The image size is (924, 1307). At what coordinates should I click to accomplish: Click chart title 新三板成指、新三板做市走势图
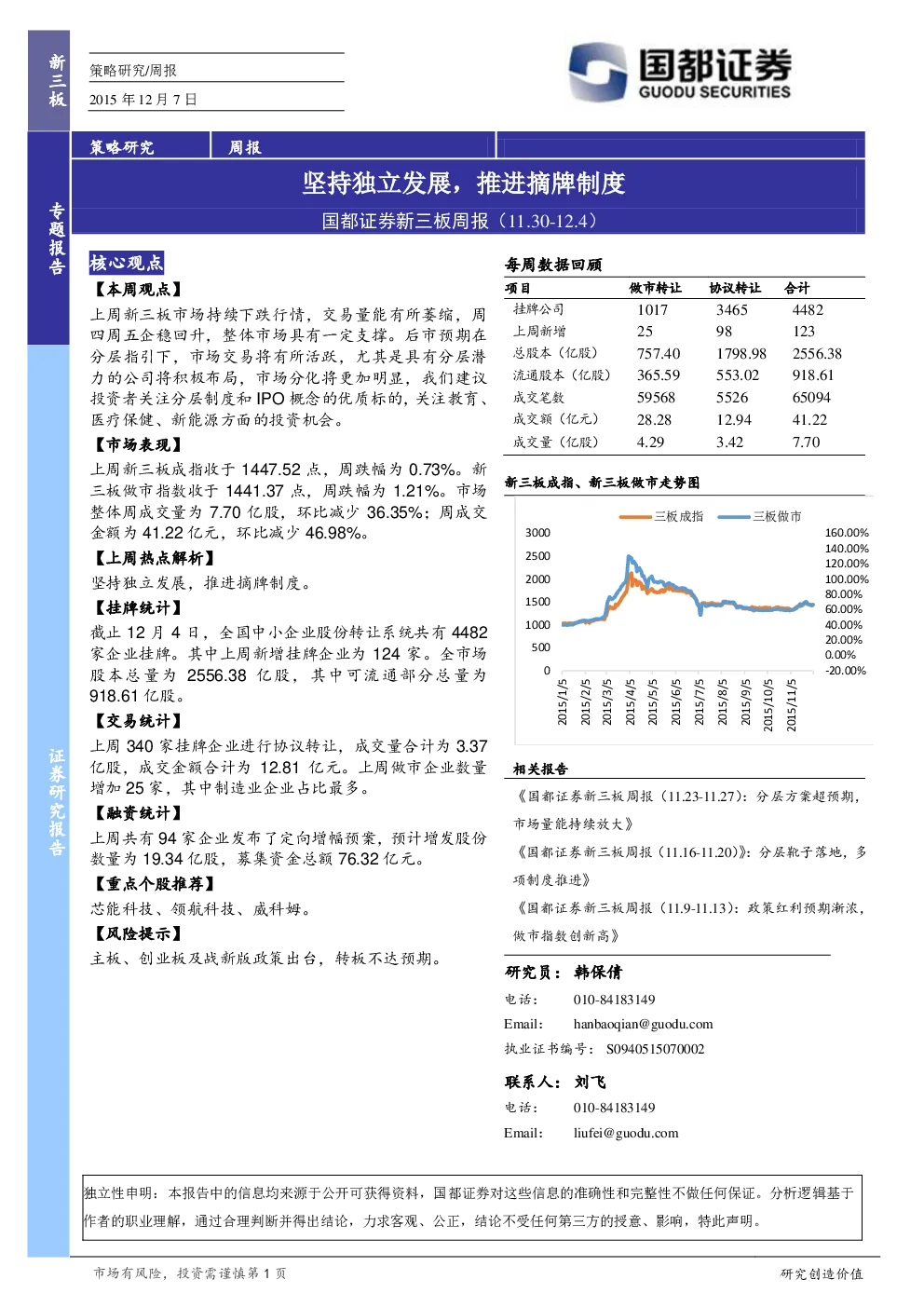tap(602, 483)
